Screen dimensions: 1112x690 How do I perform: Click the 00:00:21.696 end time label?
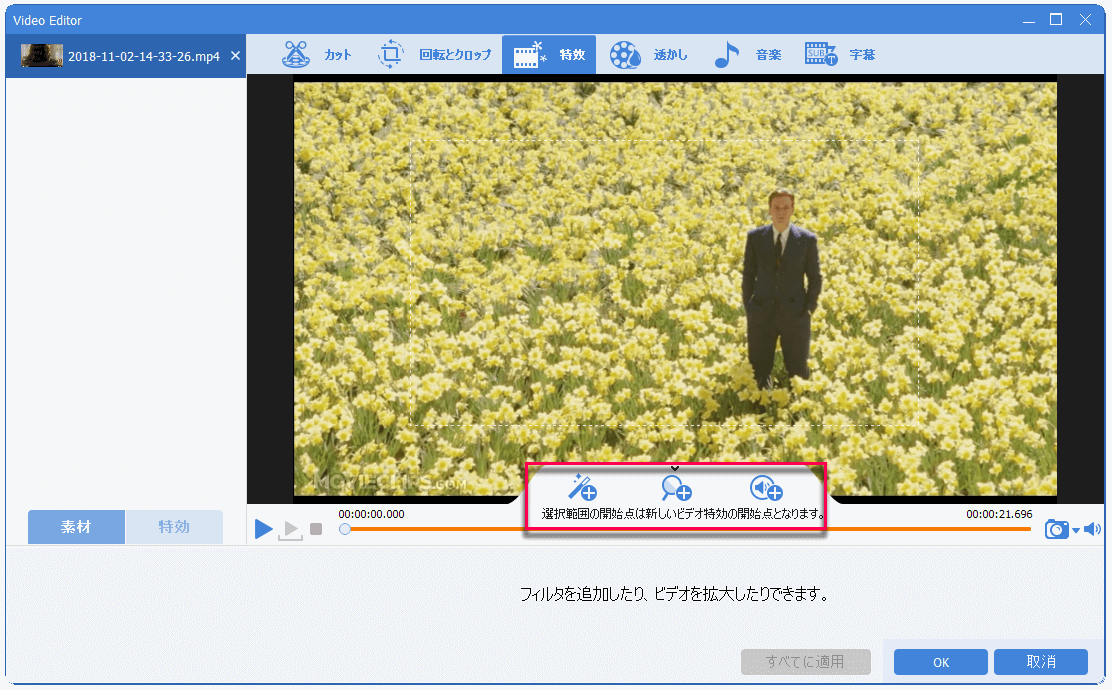tap(999, 514)
